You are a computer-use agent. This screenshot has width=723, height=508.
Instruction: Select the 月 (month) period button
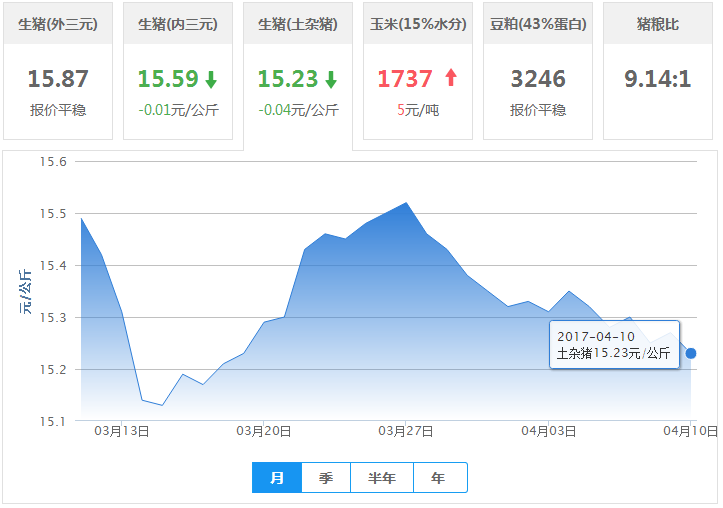(x=277, y=478)
